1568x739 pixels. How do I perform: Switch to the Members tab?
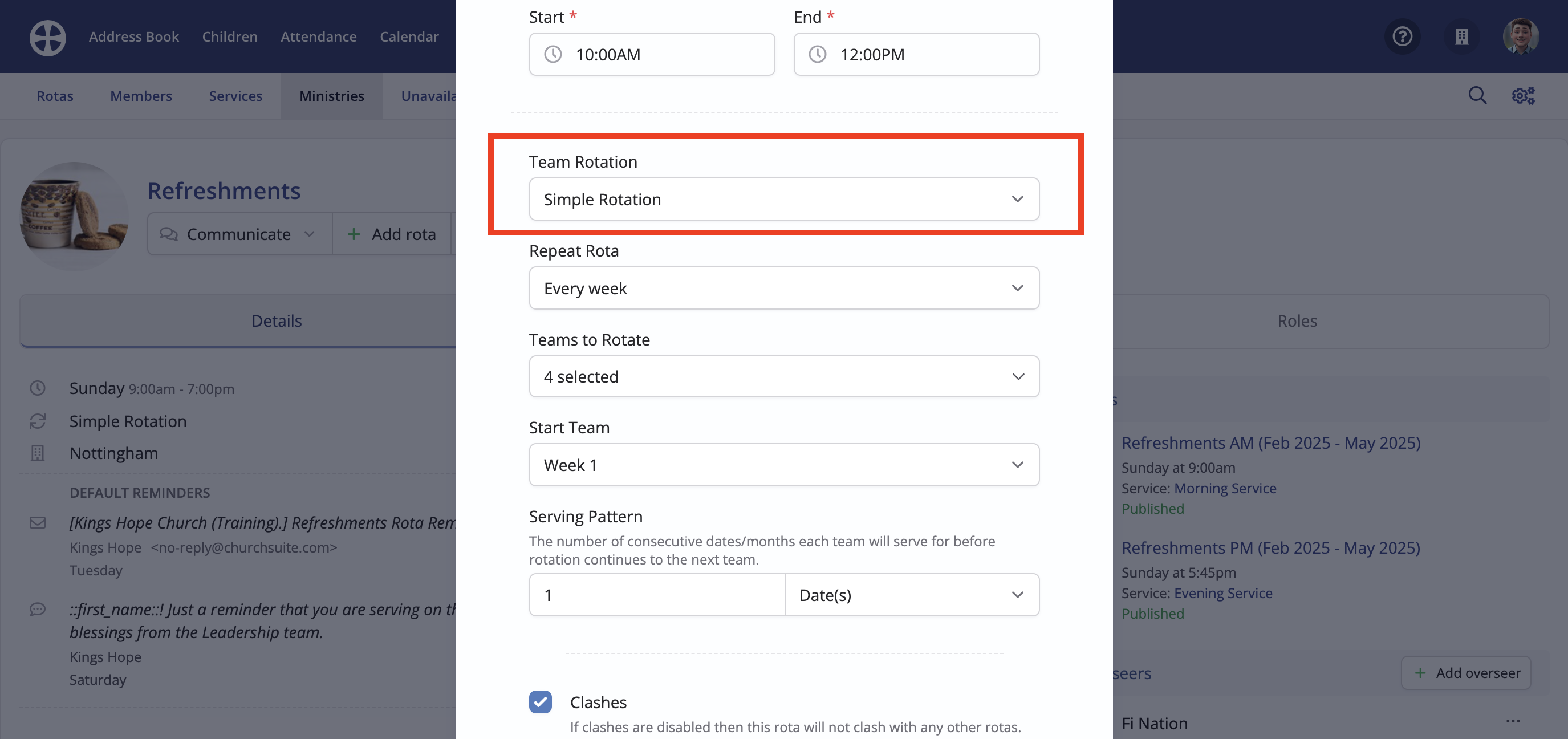(x=141, y=96)
